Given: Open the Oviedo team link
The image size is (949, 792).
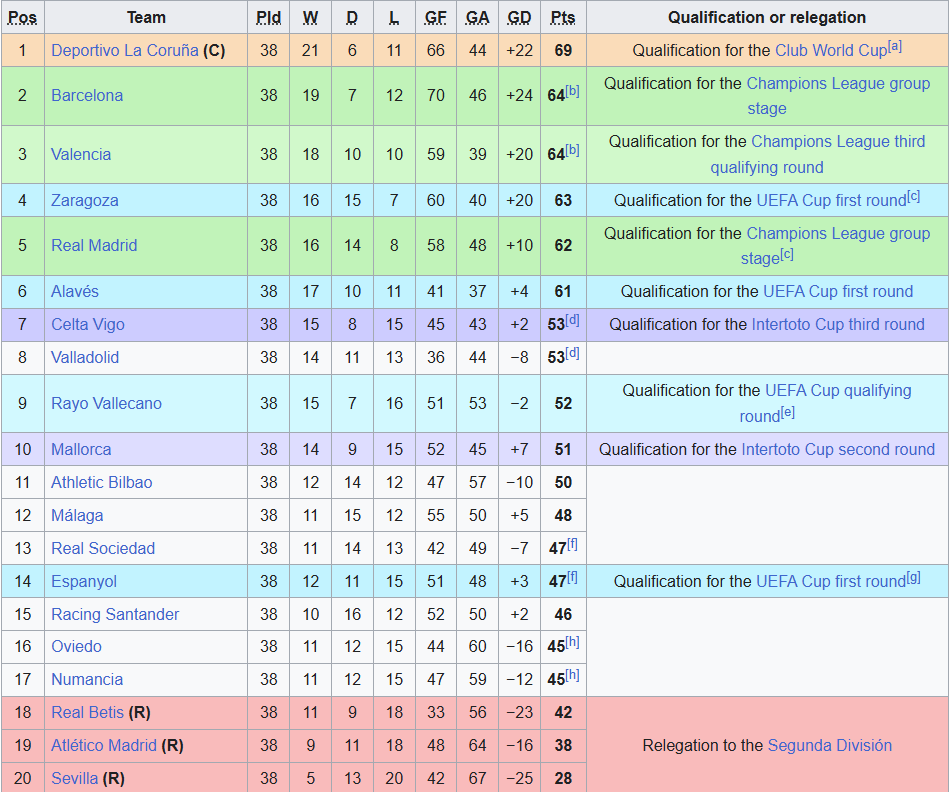Looking at the screenshot, I should pyautogui.click(x=76, y=646).
